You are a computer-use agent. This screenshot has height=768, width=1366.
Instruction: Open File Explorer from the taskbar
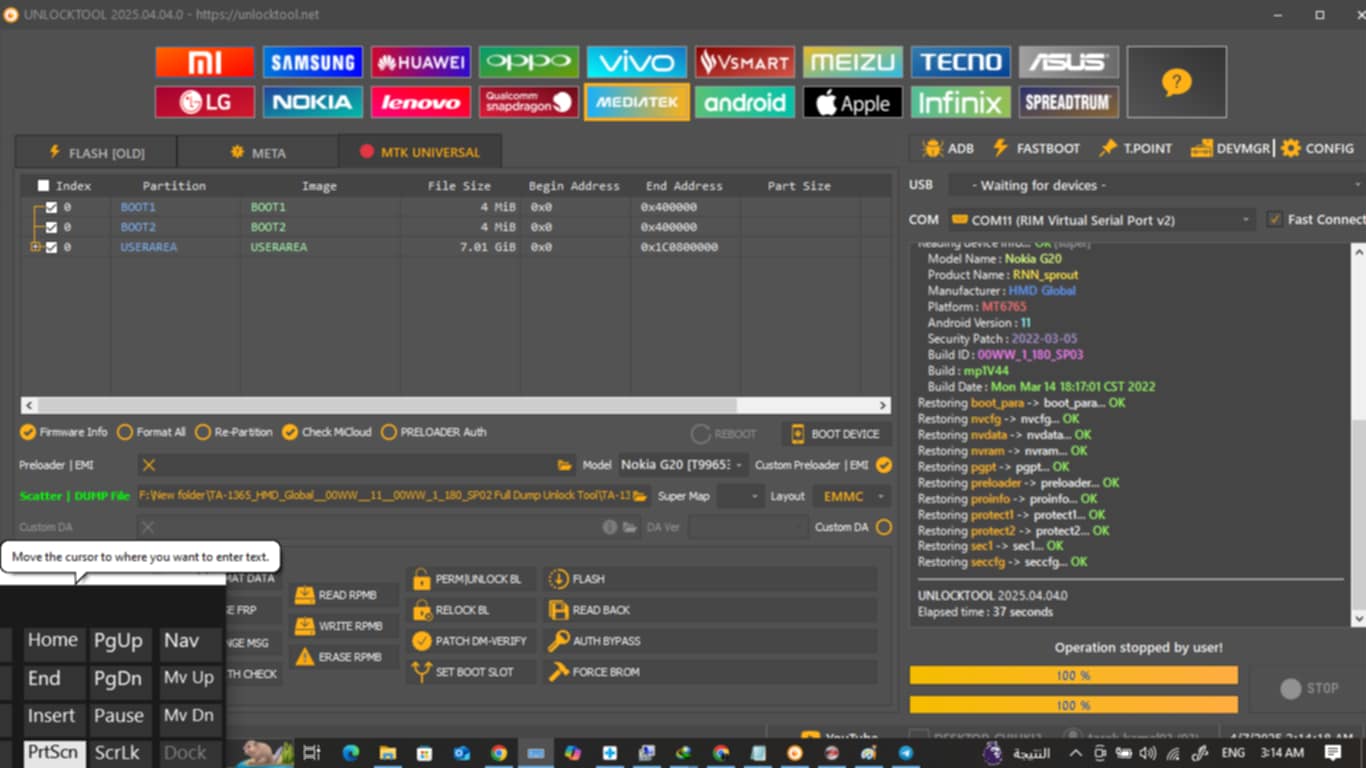(x=387, y=753)
